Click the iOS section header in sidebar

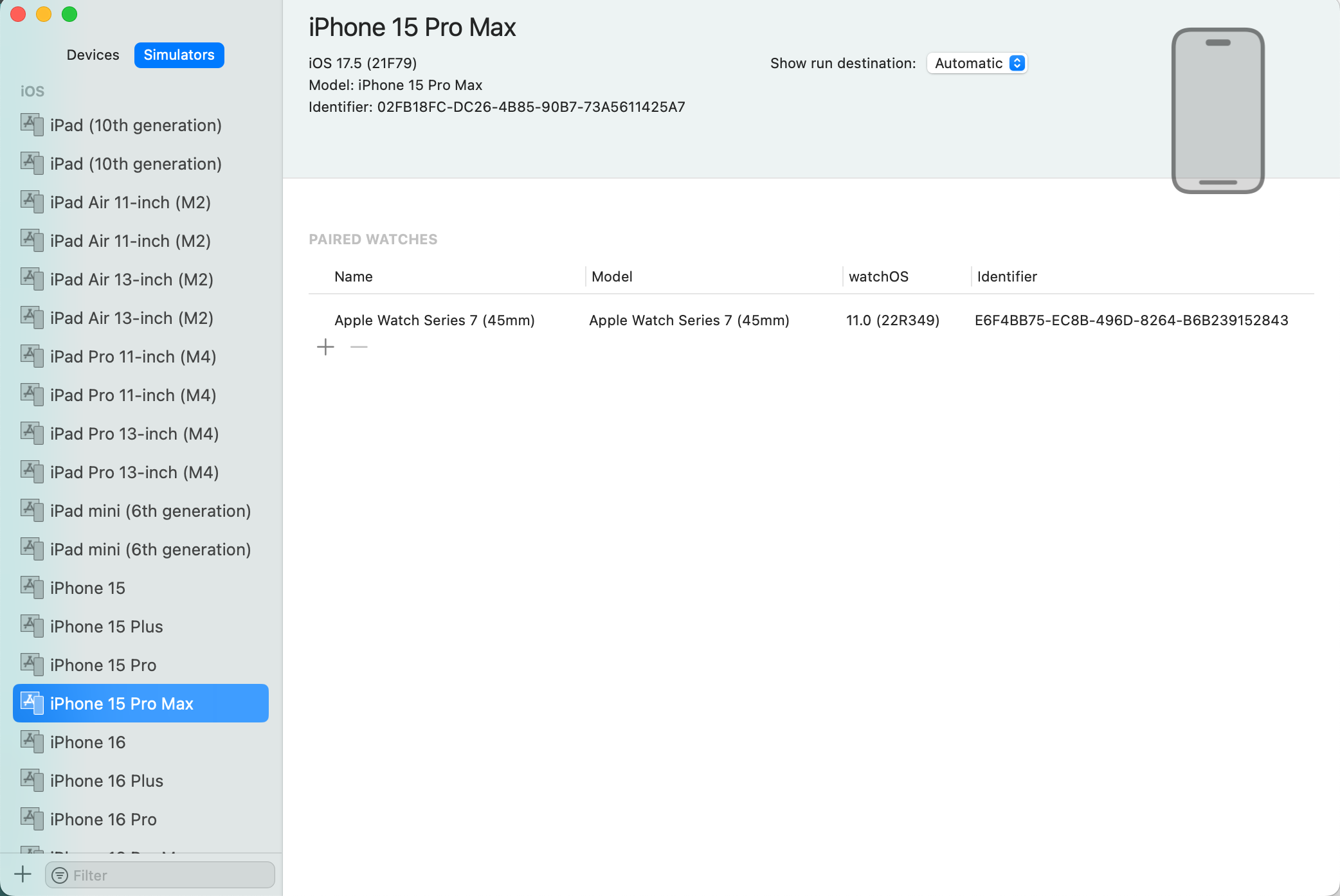click(x=32, y=91)
